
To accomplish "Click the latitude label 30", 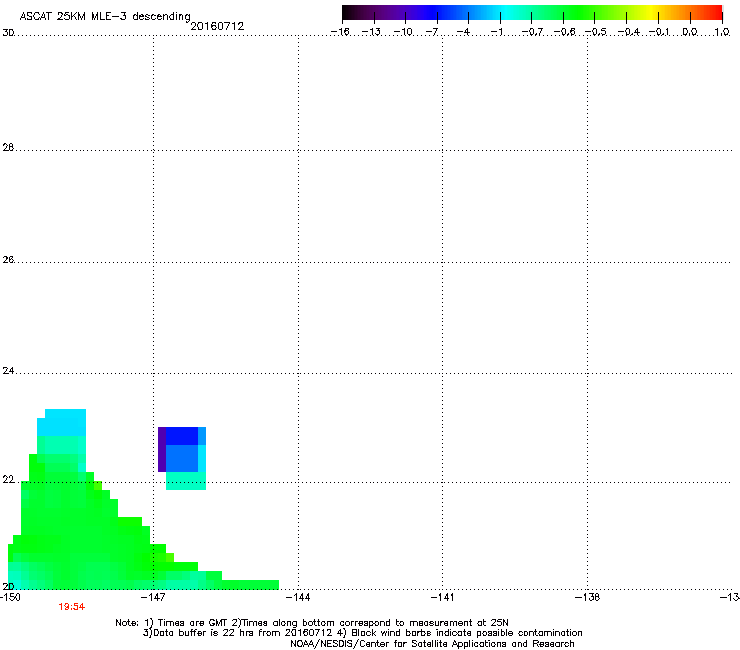I will pyautogui.click(x=8, y=33).
